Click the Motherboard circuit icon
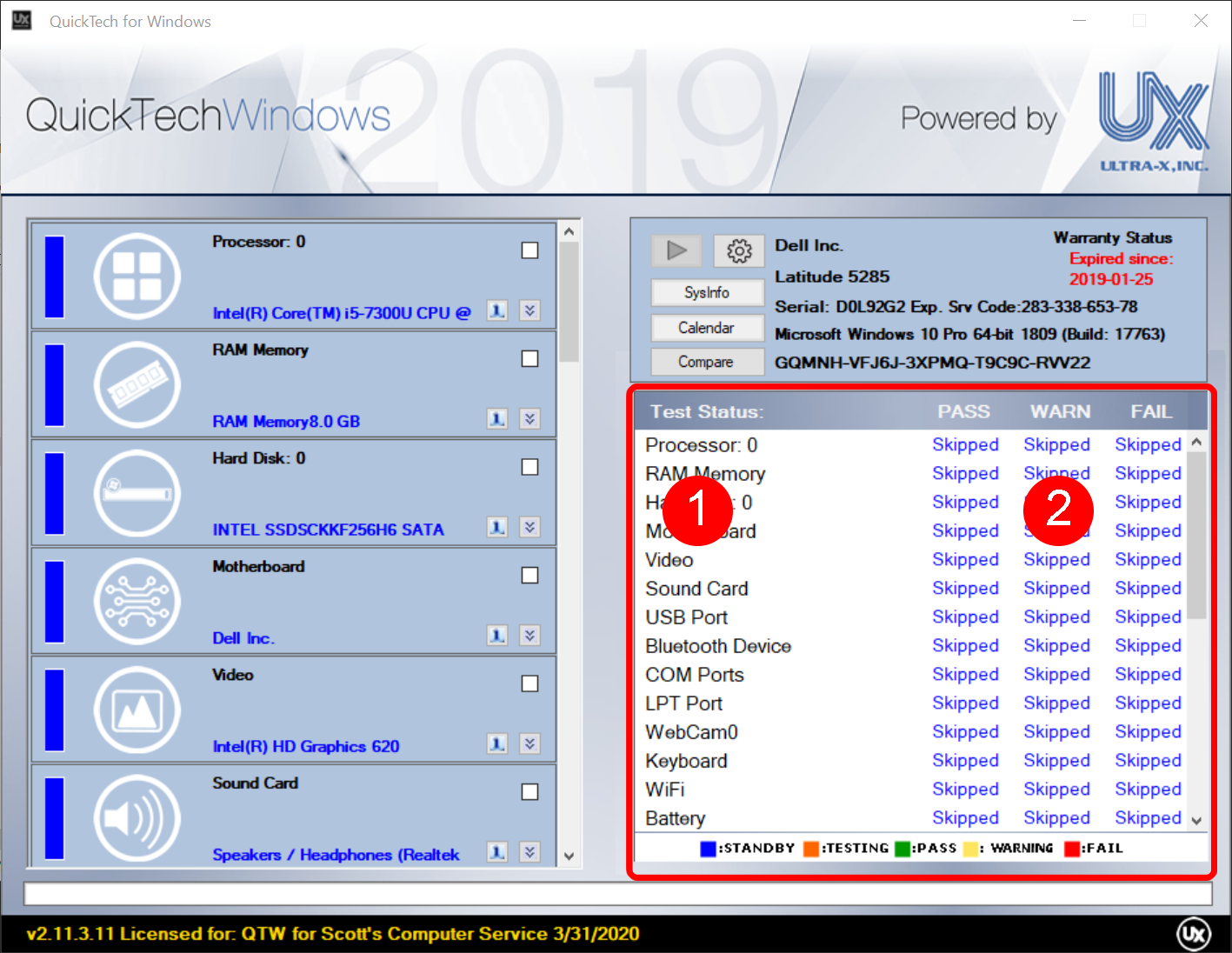Image resolution: width=1232 pixels, height=953 pixels. [137, 601]
